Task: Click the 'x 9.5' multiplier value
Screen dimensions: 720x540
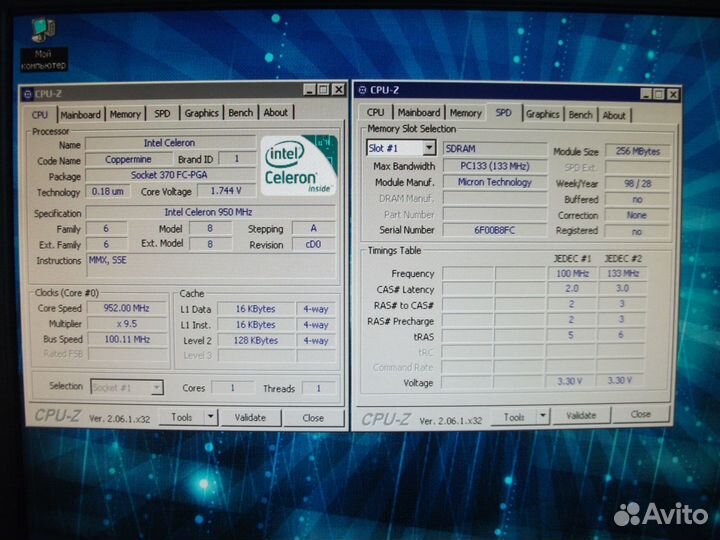Action: click(126, 324)
